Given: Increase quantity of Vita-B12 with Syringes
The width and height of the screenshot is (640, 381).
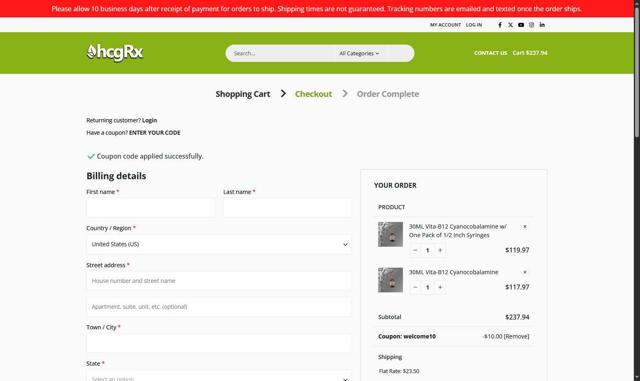Looking at the screenshot, I should [x=440, y=250].
